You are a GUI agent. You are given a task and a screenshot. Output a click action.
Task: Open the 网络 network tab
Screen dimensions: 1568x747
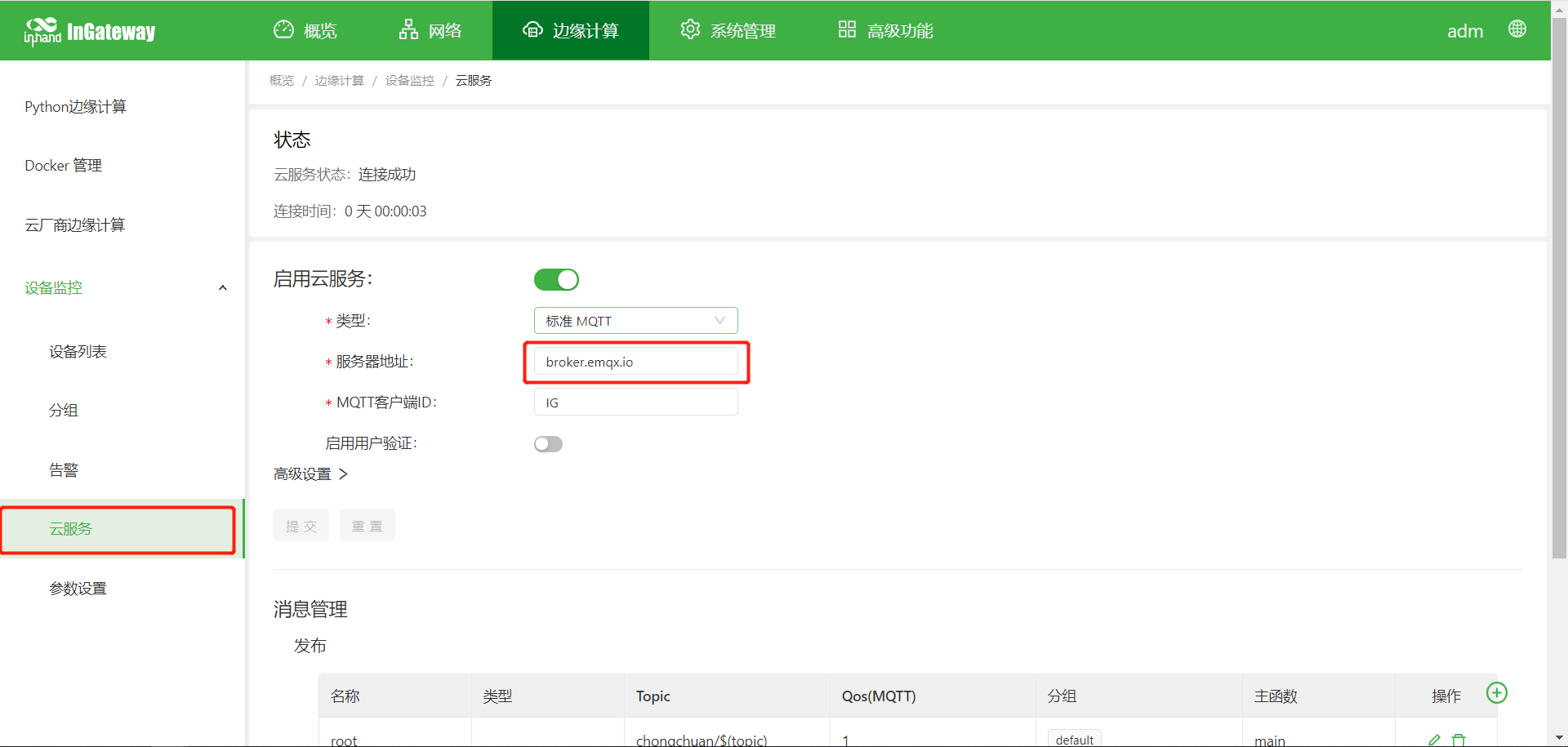[x=430, y=31]
